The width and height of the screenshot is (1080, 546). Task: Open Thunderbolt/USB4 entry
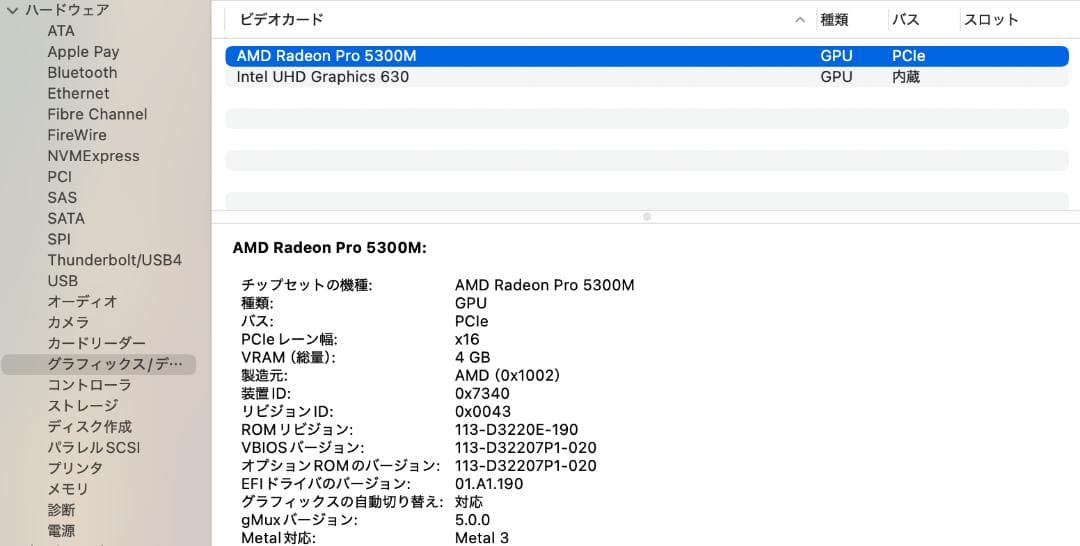point(114,260)
